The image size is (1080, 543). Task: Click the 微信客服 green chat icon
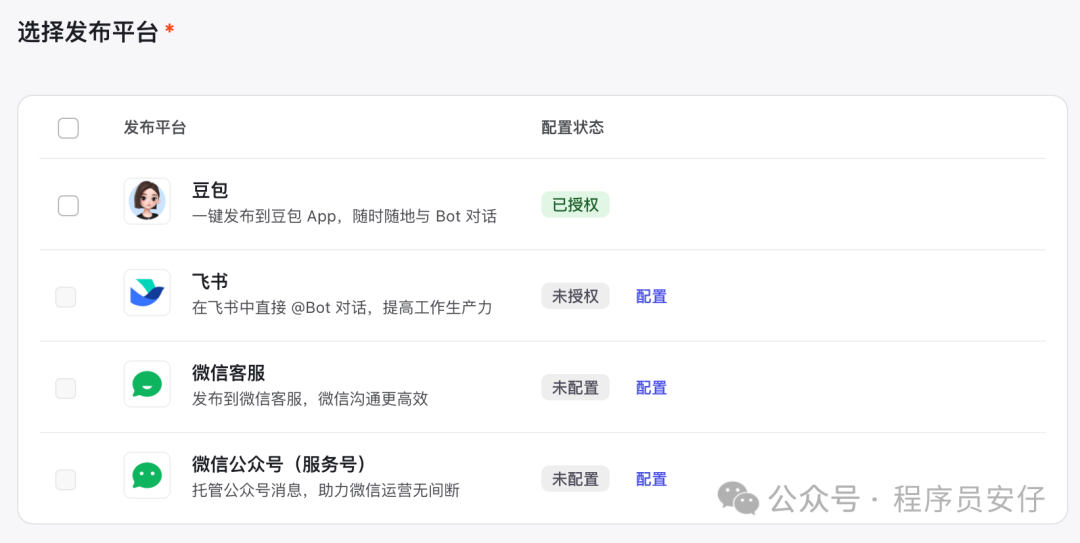click(x=147, y=384)
